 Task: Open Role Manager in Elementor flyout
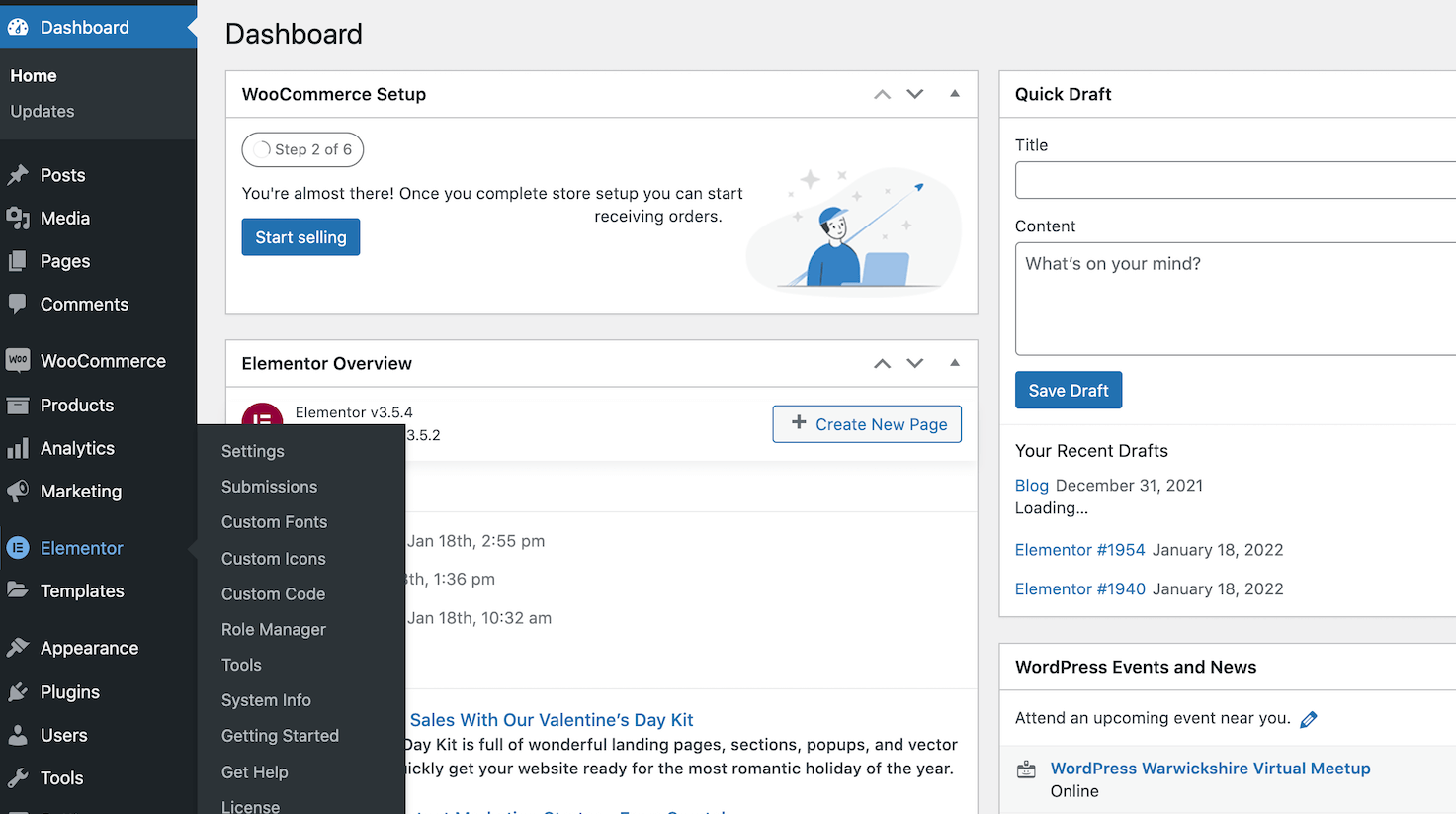tap(274, 630)
